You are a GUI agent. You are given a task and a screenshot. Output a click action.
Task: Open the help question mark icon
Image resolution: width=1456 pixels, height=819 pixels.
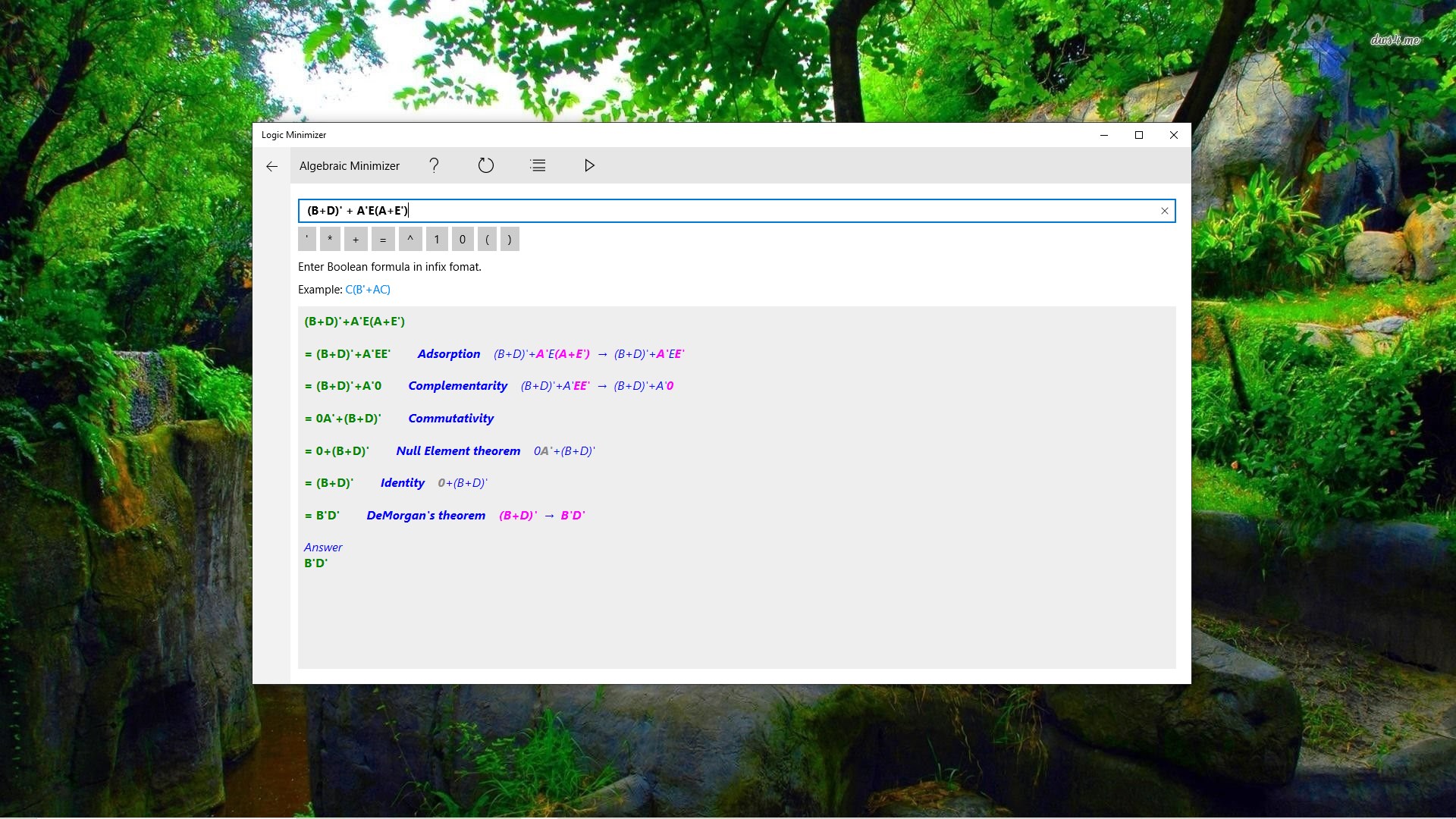[x=434, y=165]
